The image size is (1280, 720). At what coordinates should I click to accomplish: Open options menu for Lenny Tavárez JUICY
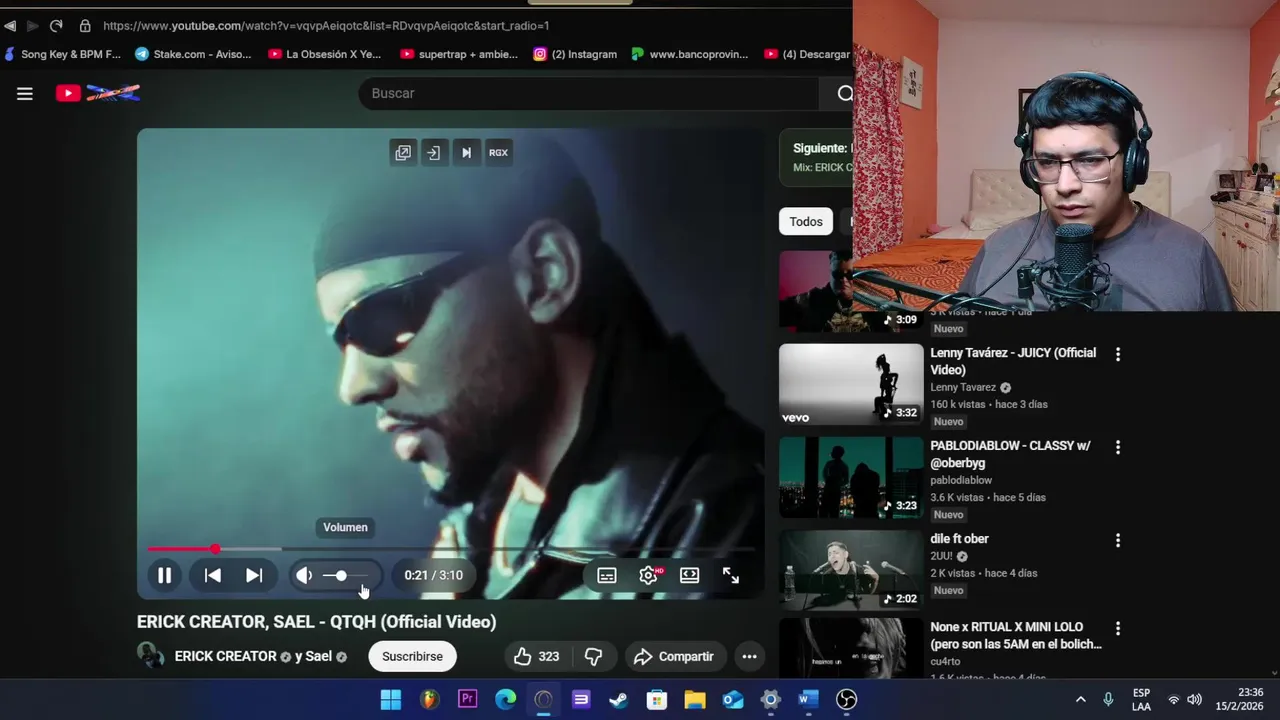click(1118, 354)
